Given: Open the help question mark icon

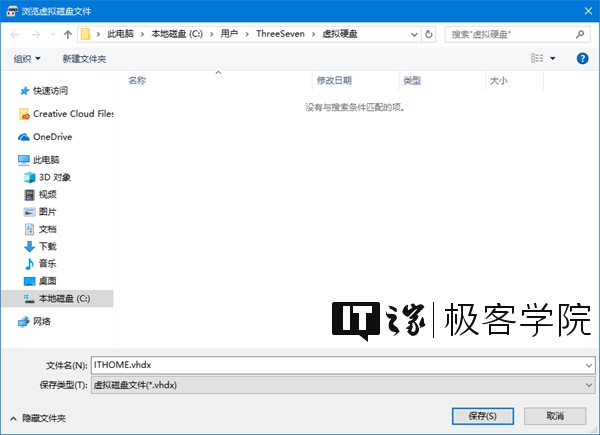Looking at the screenshot, I should pyautogui.click(x=582, y=58).
